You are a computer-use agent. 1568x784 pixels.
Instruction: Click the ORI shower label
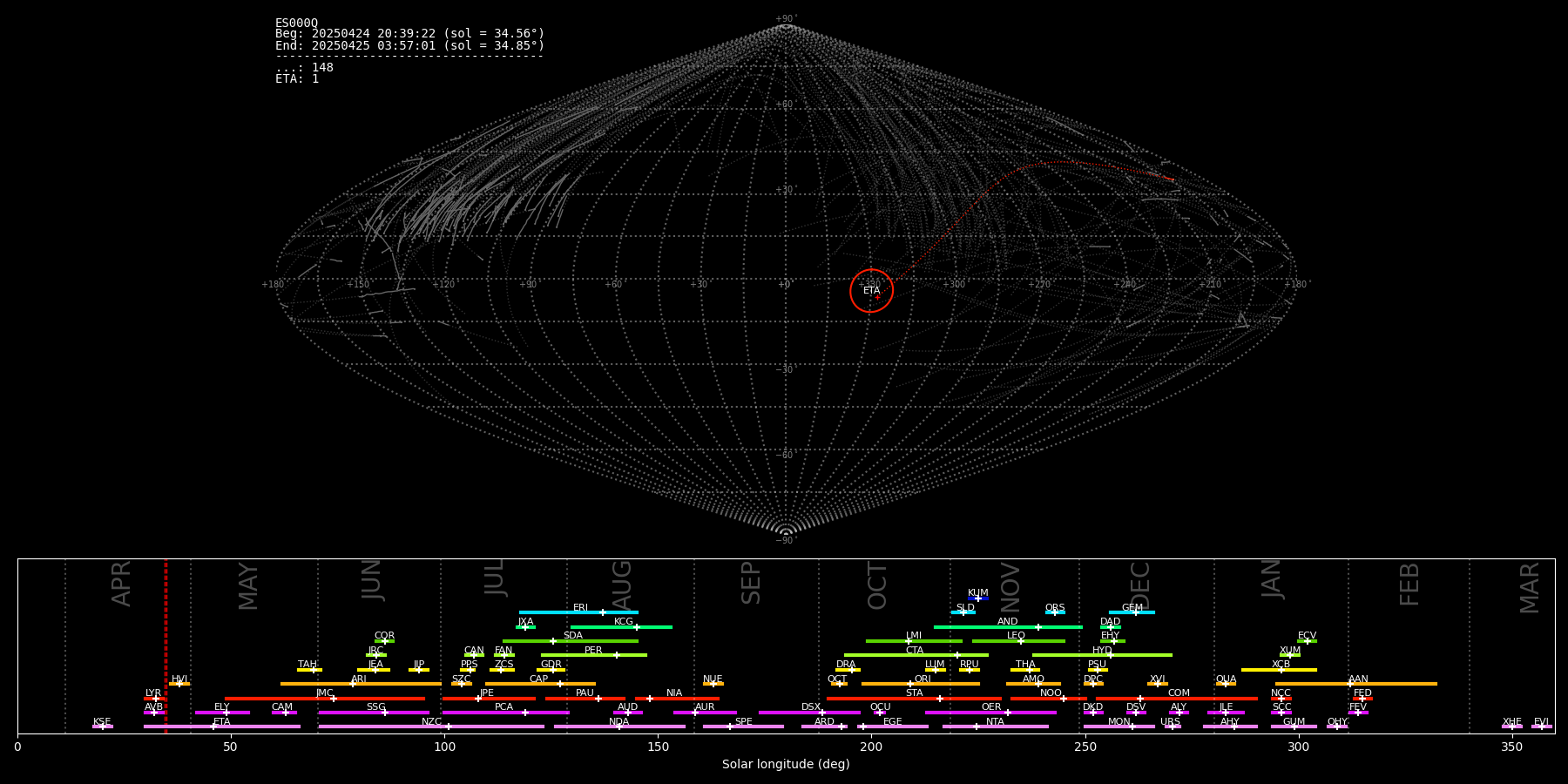tap(923, 679)
